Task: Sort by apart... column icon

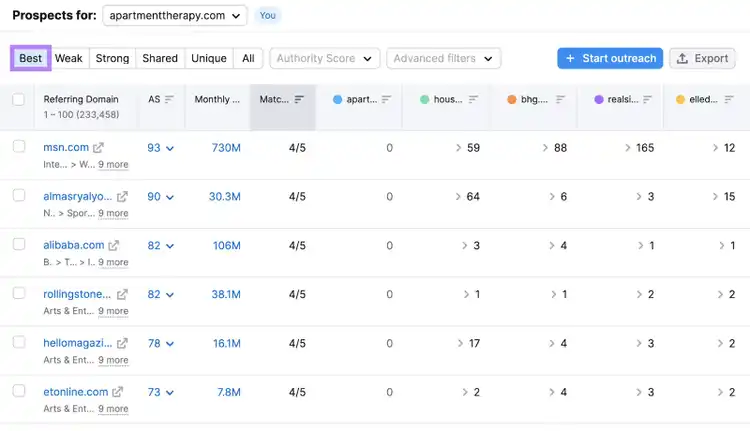Action: 386,99
